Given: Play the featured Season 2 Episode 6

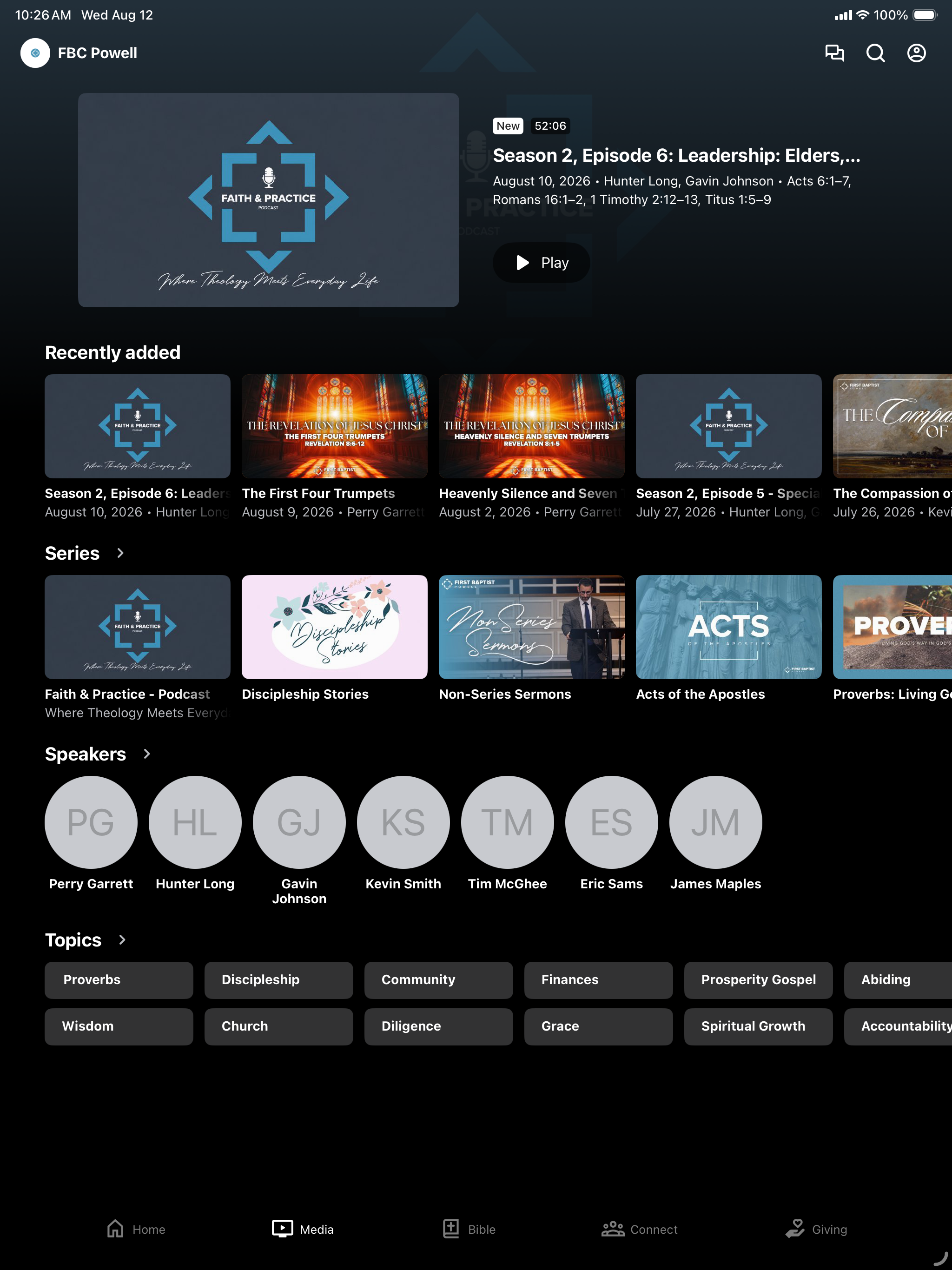Looking at the screenshot, I should tap(541, 262).
